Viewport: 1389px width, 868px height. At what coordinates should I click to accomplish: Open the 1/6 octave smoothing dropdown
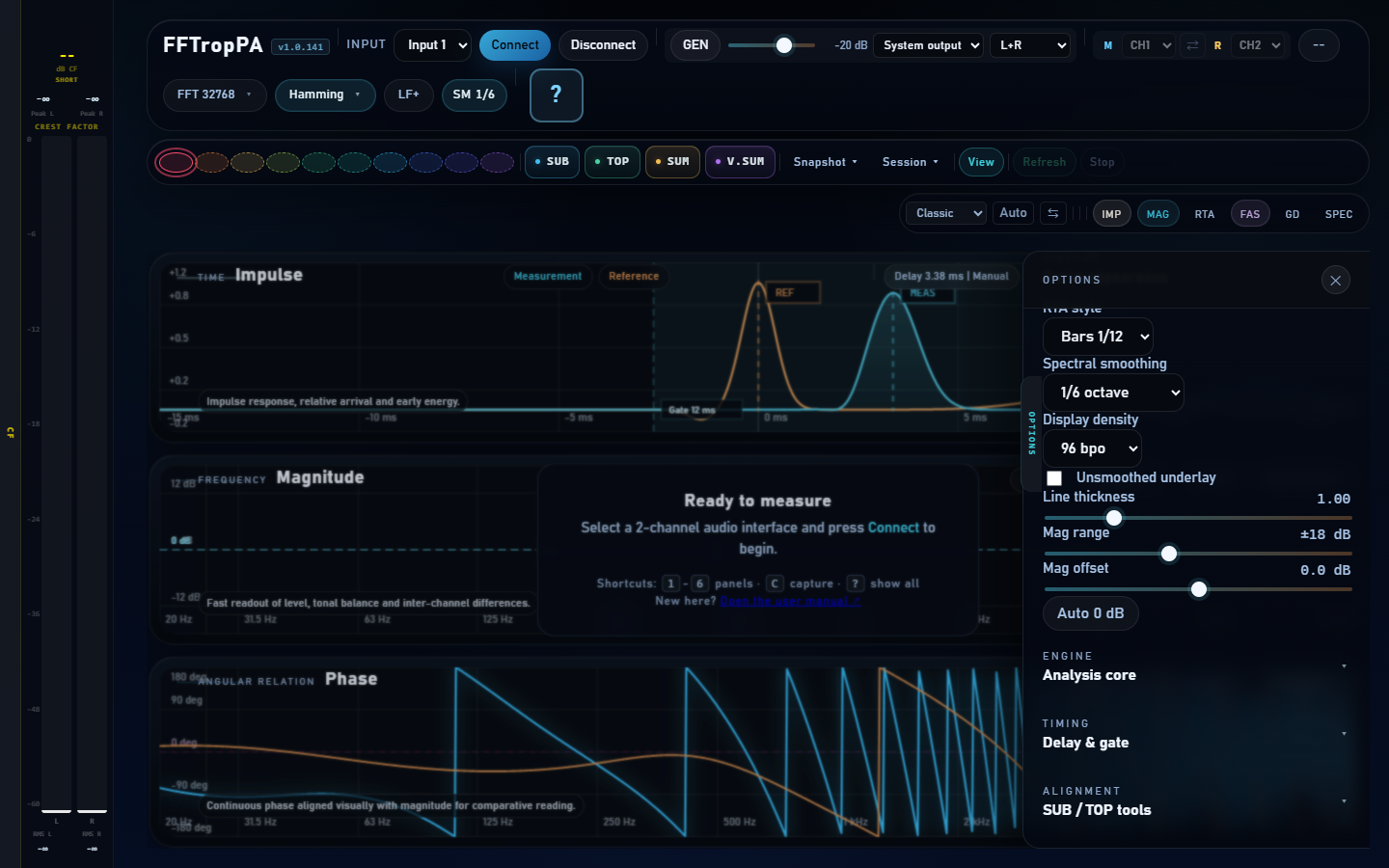point(1113,393)
